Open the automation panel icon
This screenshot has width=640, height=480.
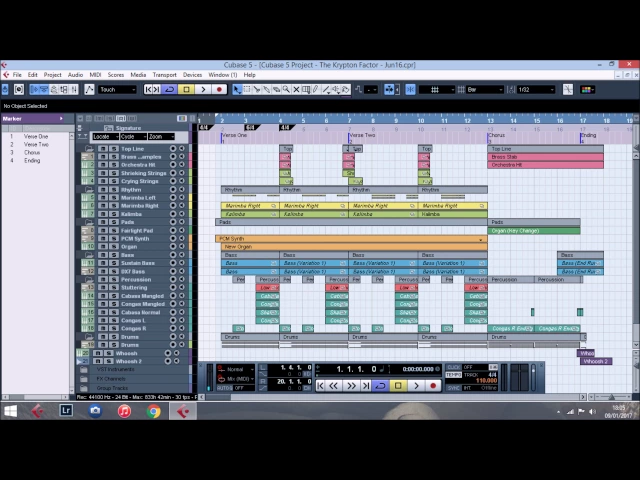89,89
